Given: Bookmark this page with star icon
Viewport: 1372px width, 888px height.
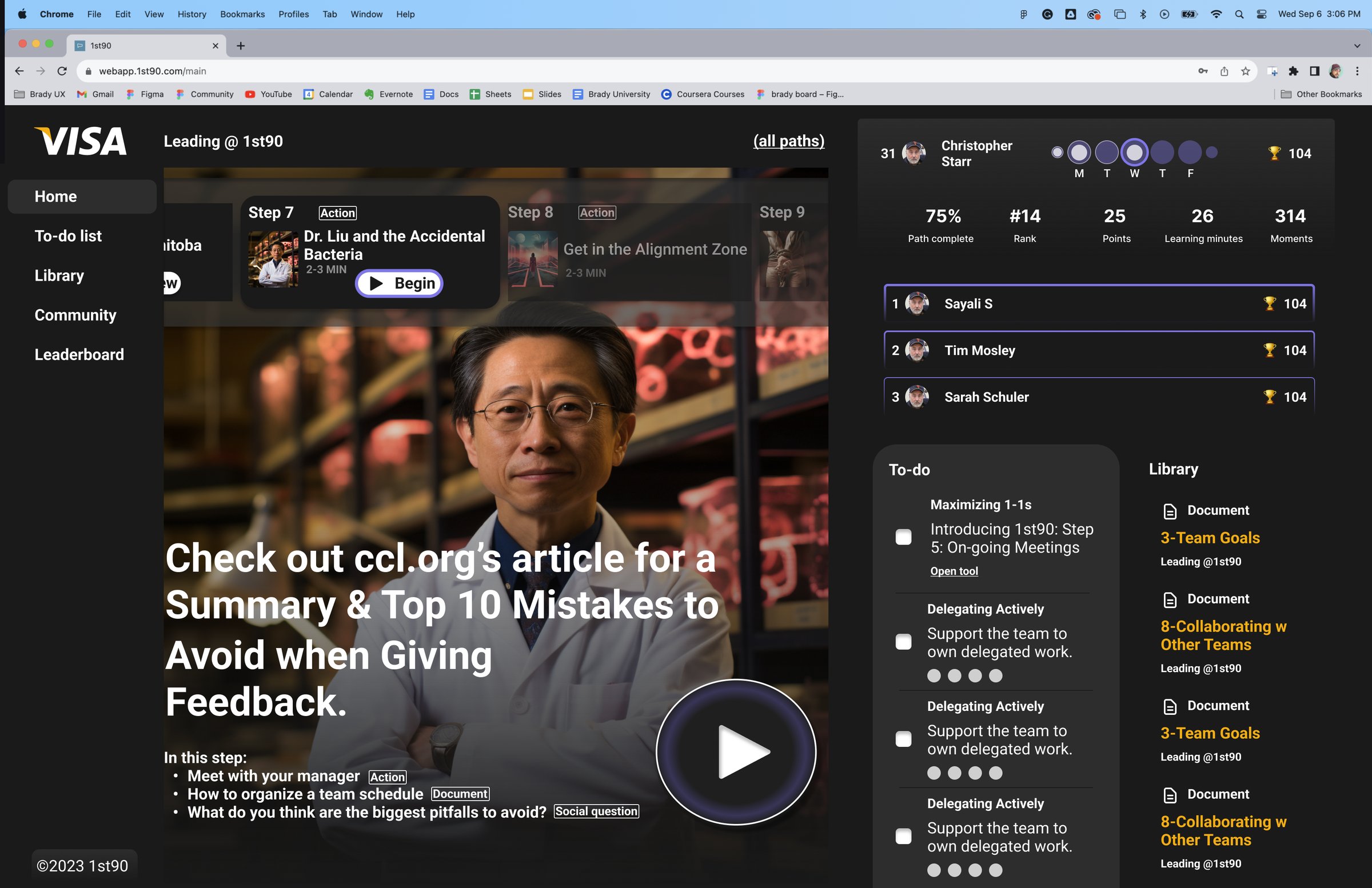Looking at the screenshot, I should tap(1245, 71).
